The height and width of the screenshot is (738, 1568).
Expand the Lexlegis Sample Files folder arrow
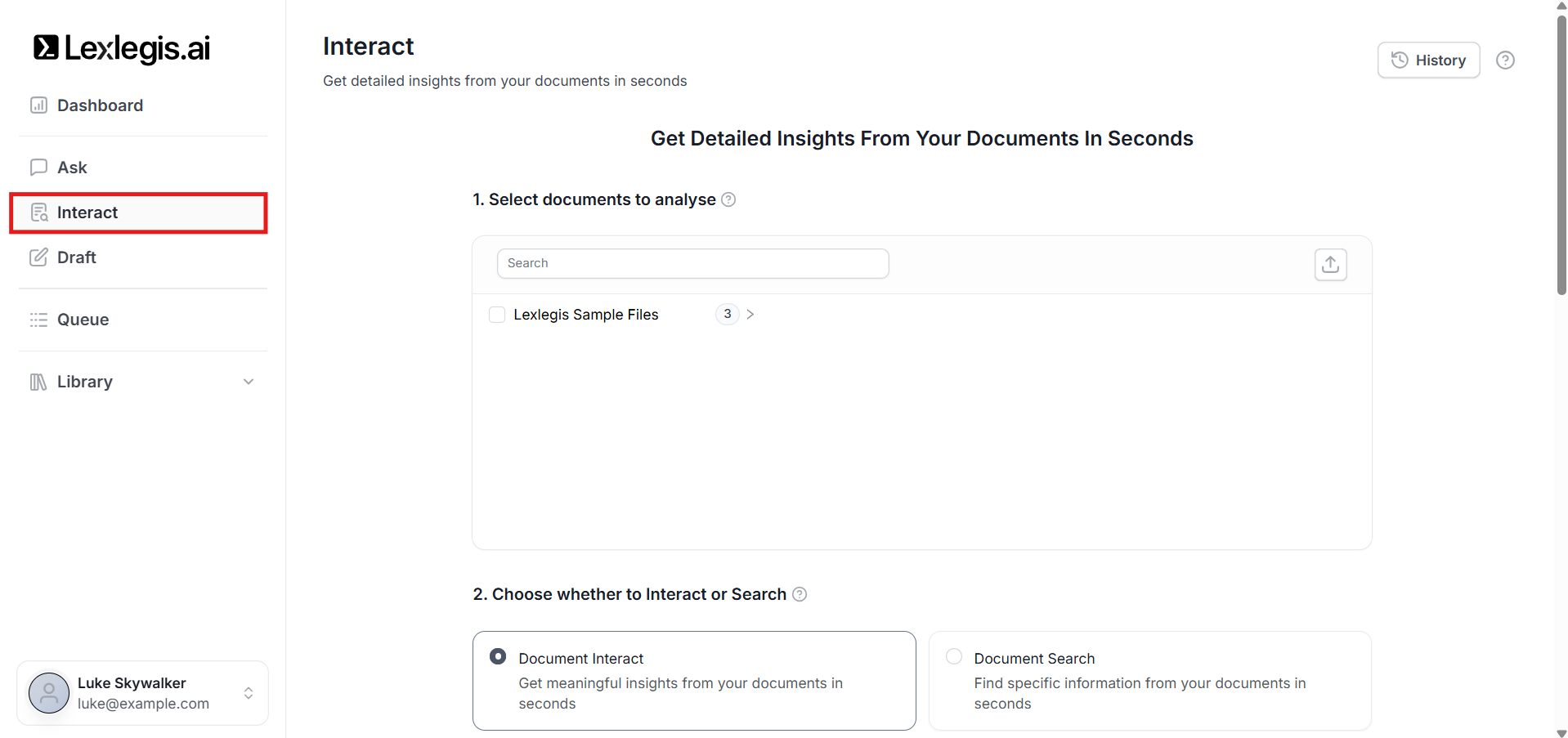(750, 315)
